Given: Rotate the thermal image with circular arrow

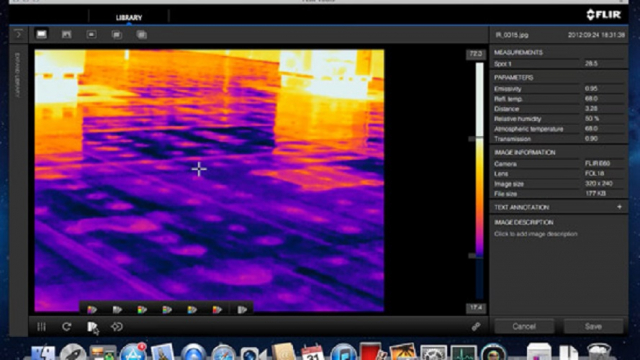Looking at the screenshot, I should click(67, 327).
